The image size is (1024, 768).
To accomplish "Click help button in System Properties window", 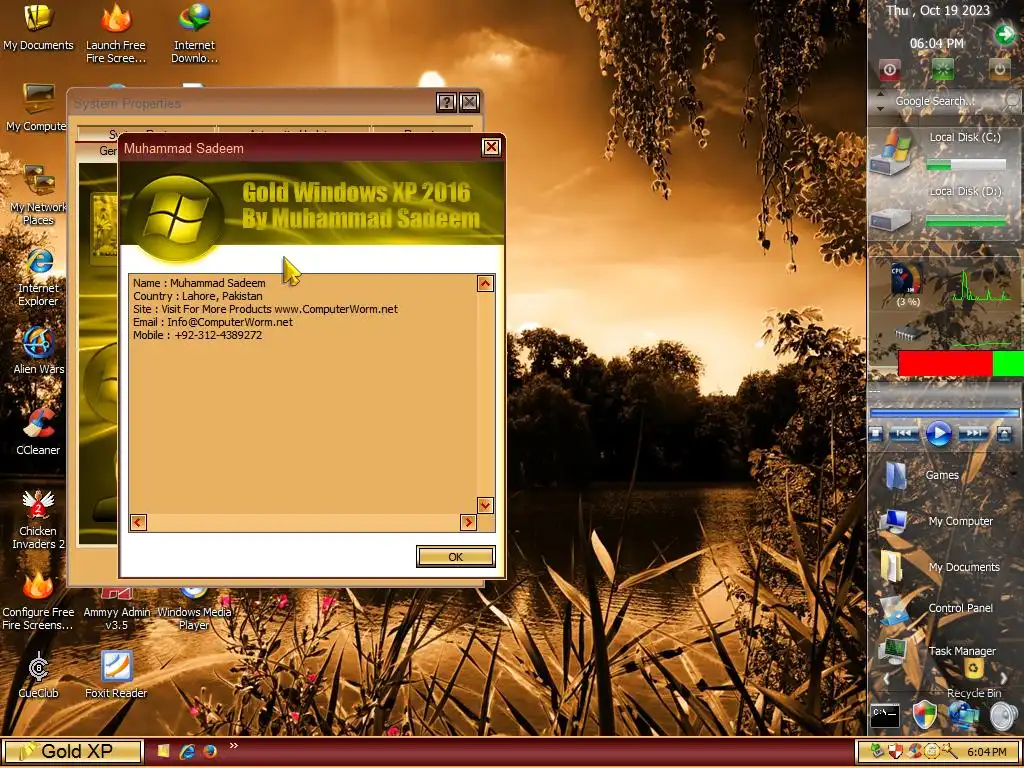I will pyautogui.click(x=446, y=102).
